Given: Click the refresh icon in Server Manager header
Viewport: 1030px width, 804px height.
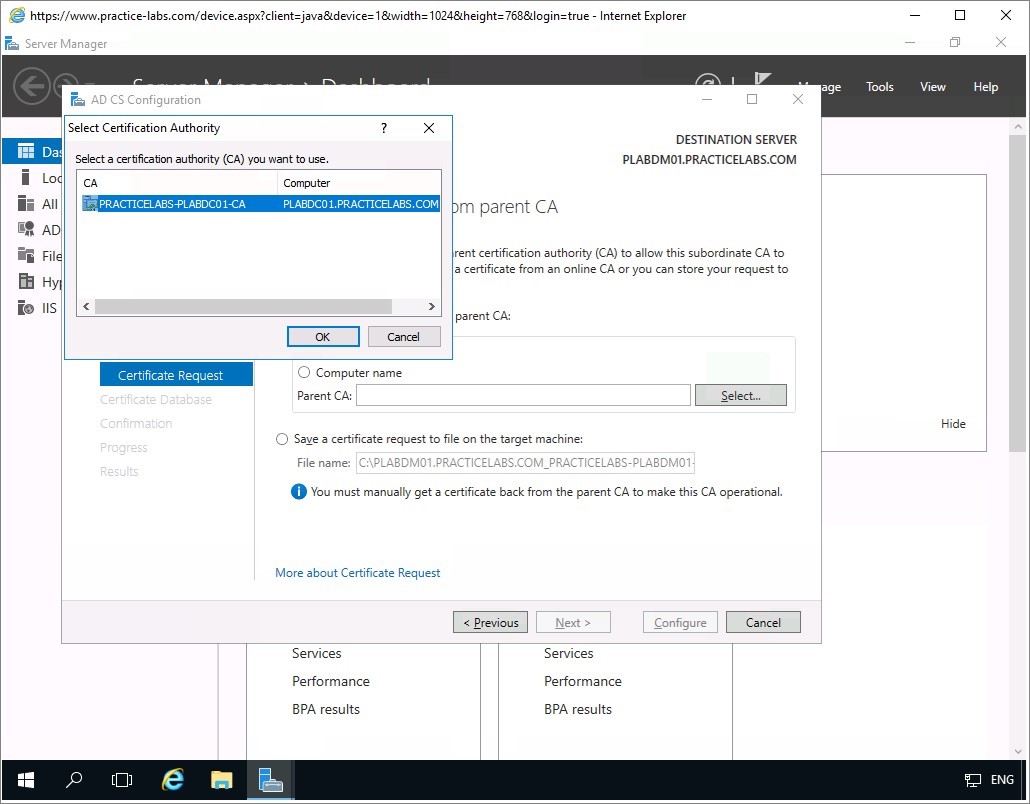Looking at the screenshot, I should click(708, 81).
